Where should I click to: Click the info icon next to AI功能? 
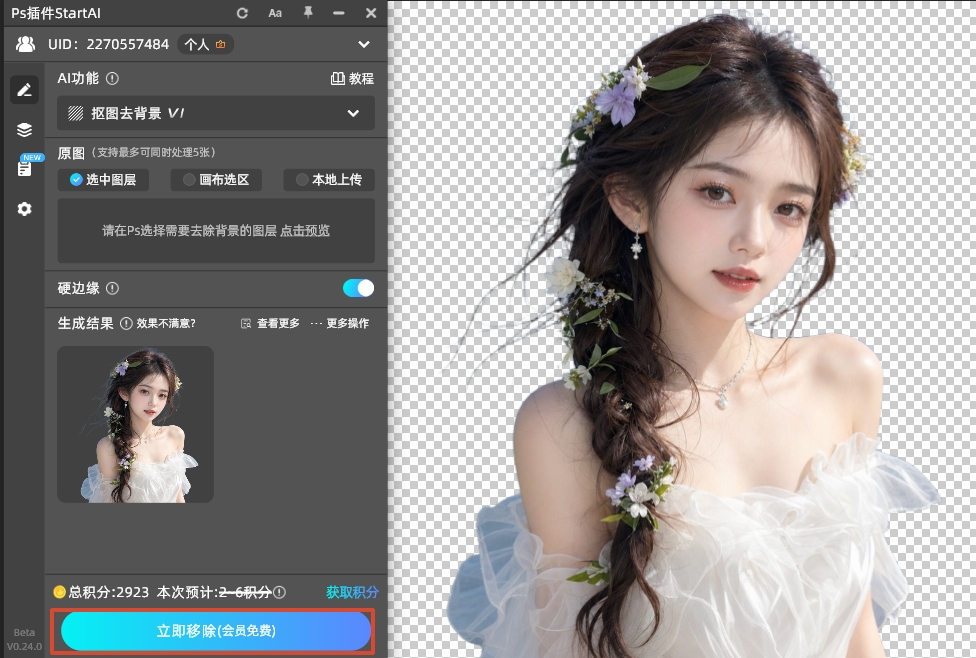(110, 78)
